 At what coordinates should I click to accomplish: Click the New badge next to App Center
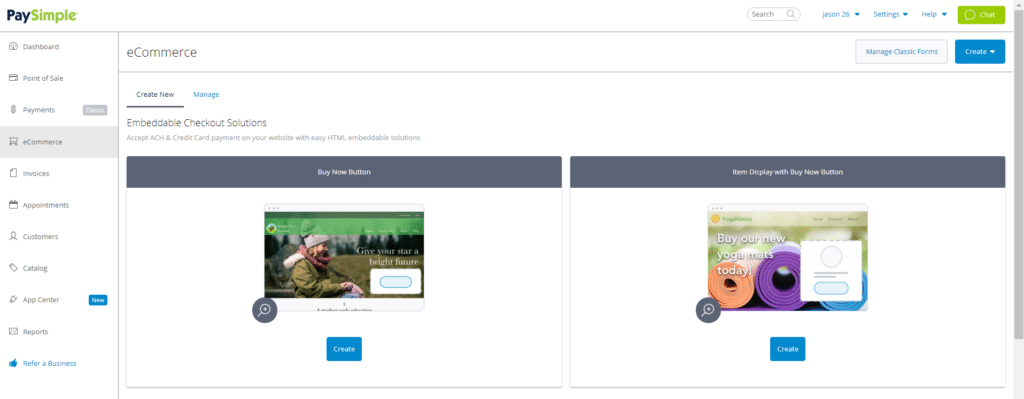pos(98,300)
